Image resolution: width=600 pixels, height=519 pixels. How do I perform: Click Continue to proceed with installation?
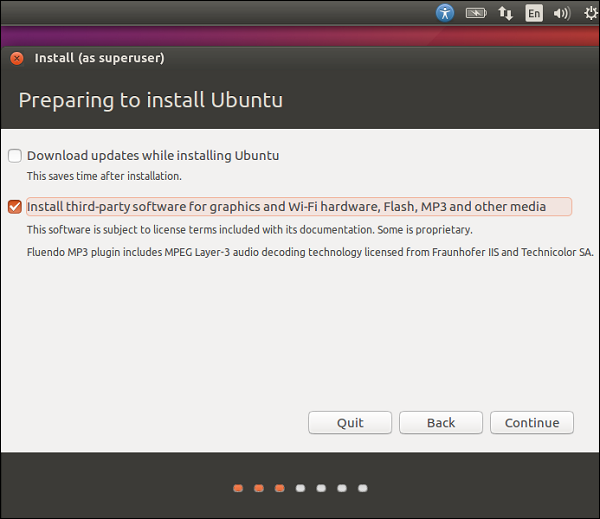pos(531,423)
